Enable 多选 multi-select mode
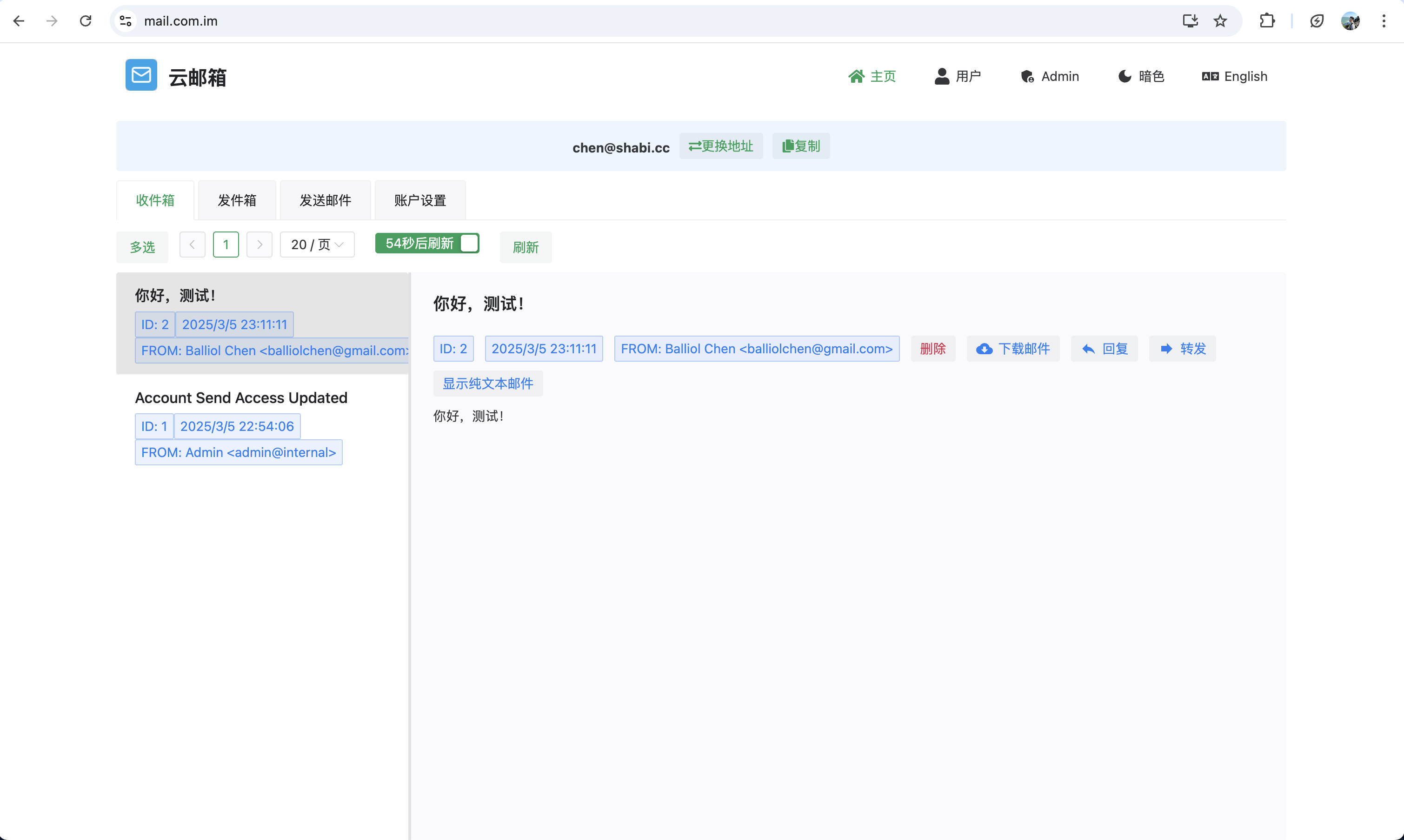This screenshot has height=840, width=1404. (142, 247)
